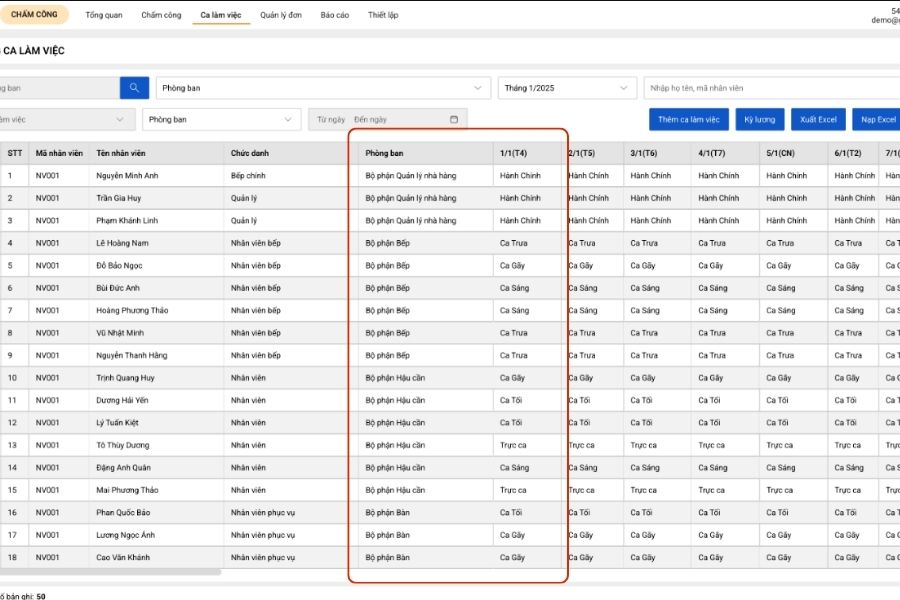Click the Bếp chính job title cell
This screenshot has width=900, height=600.
[248, 176]
